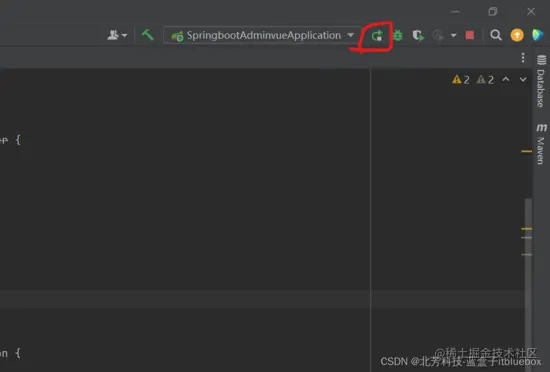Screen dimensions: 550x372
Task: Open the Database tool window tab
Action: tap(541, 81)
